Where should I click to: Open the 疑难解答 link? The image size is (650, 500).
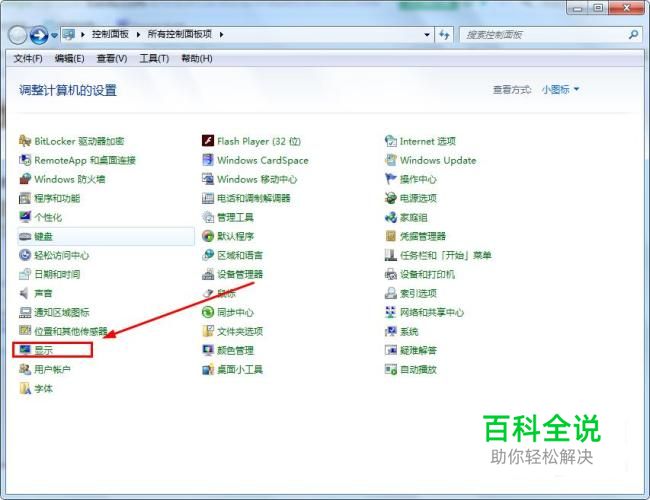pos(418,350)
